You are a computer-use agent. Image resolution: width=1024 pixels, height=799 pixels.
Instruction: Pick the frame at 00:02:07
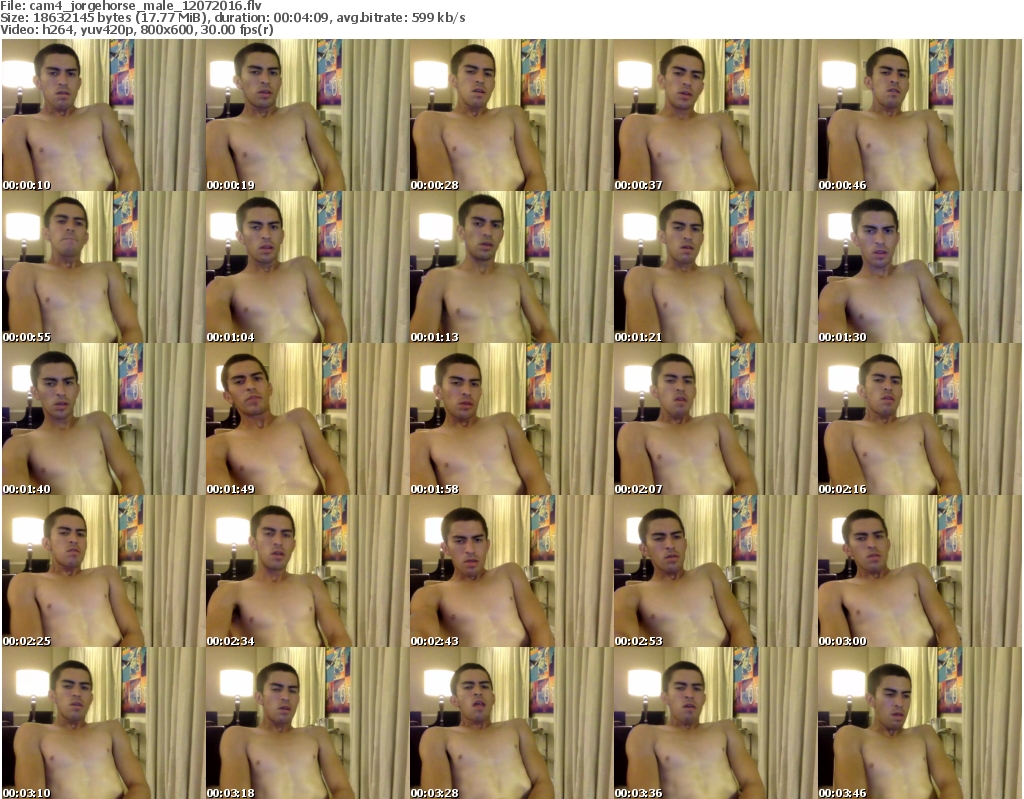(714, 419)
